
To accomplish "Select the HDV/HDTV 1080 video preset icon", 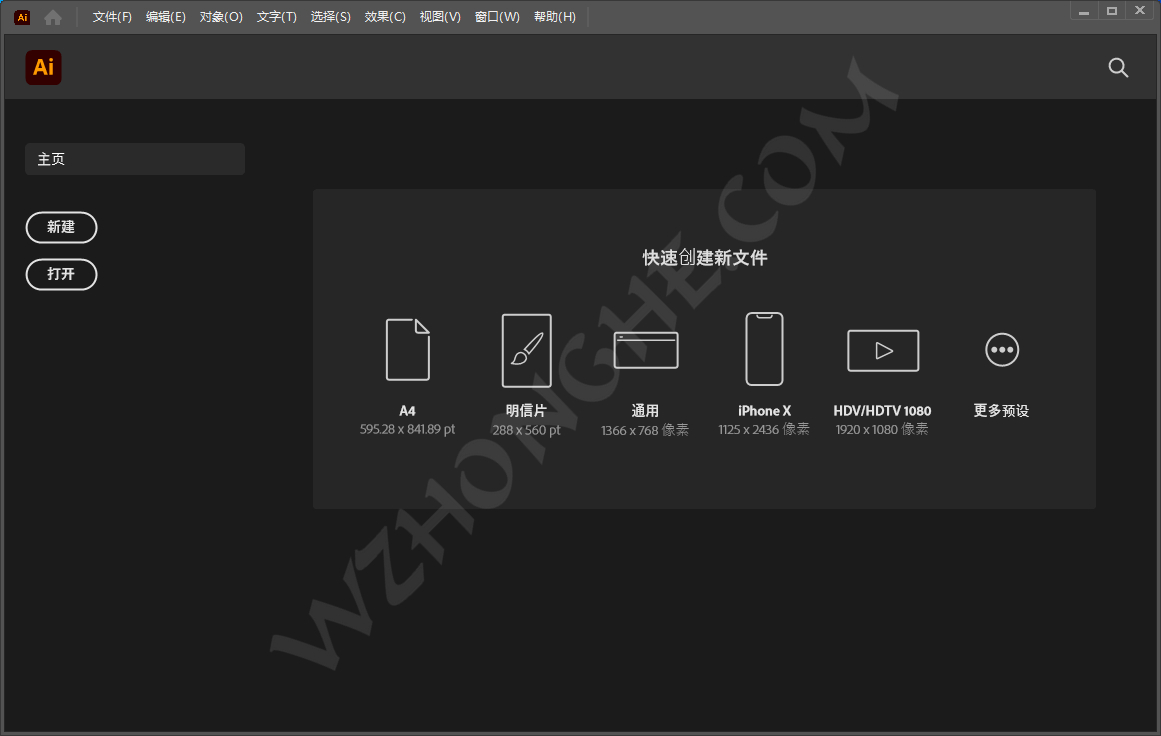I will pyautogui.click(x=882, y=350).
